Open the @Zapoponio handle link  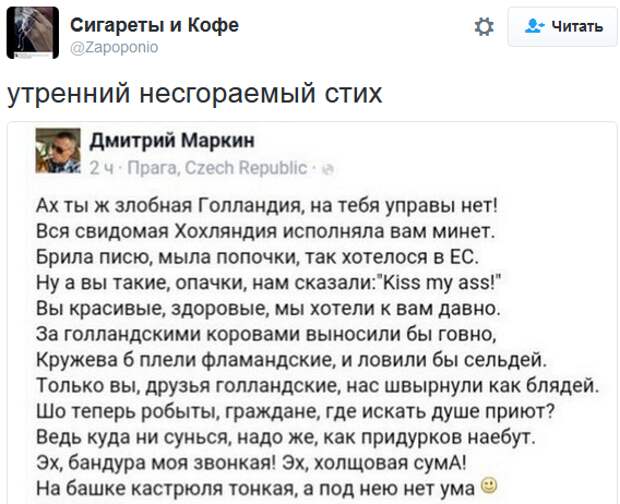click(114, 47)
